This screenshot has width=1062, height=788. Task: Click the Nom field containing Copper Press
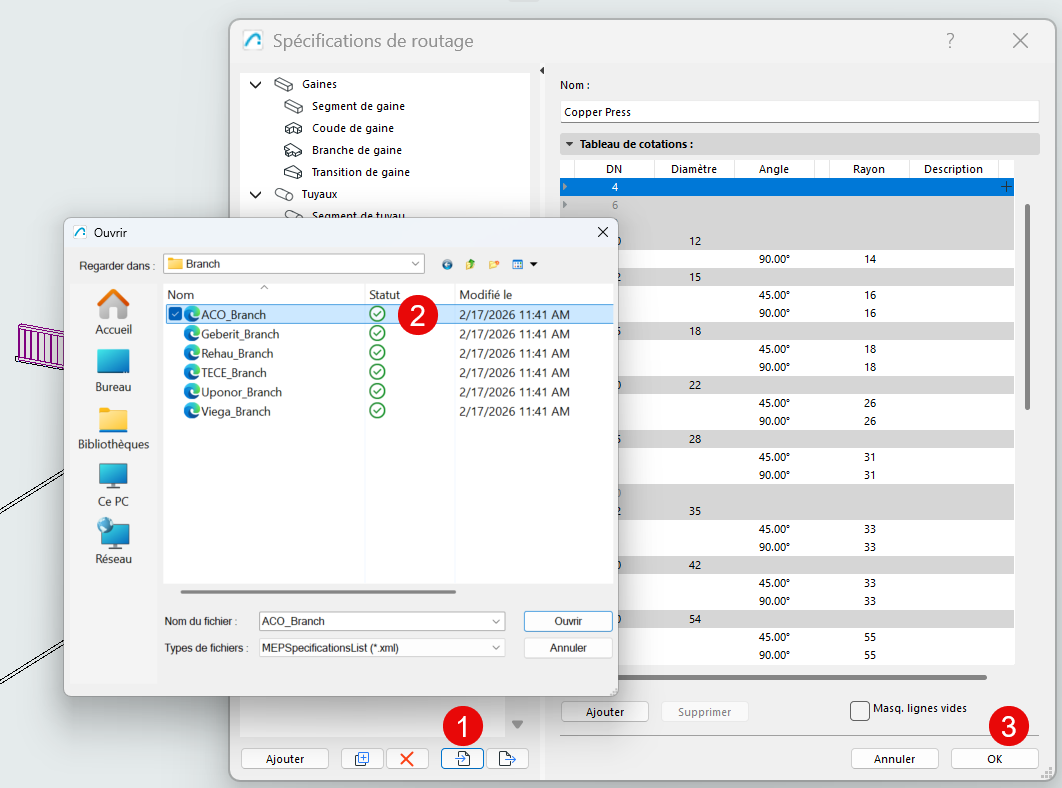pyautogui.click(x=799, y=112)
